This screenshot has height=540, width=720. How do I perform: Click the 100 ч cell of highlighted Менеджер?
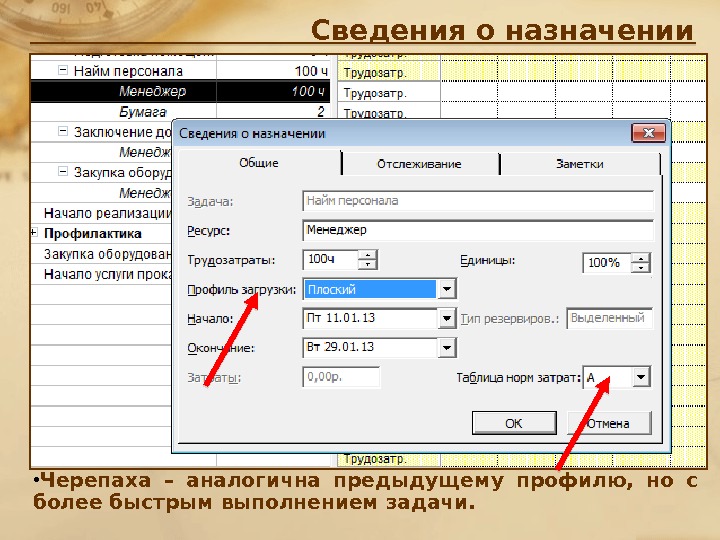pos(273,91)
